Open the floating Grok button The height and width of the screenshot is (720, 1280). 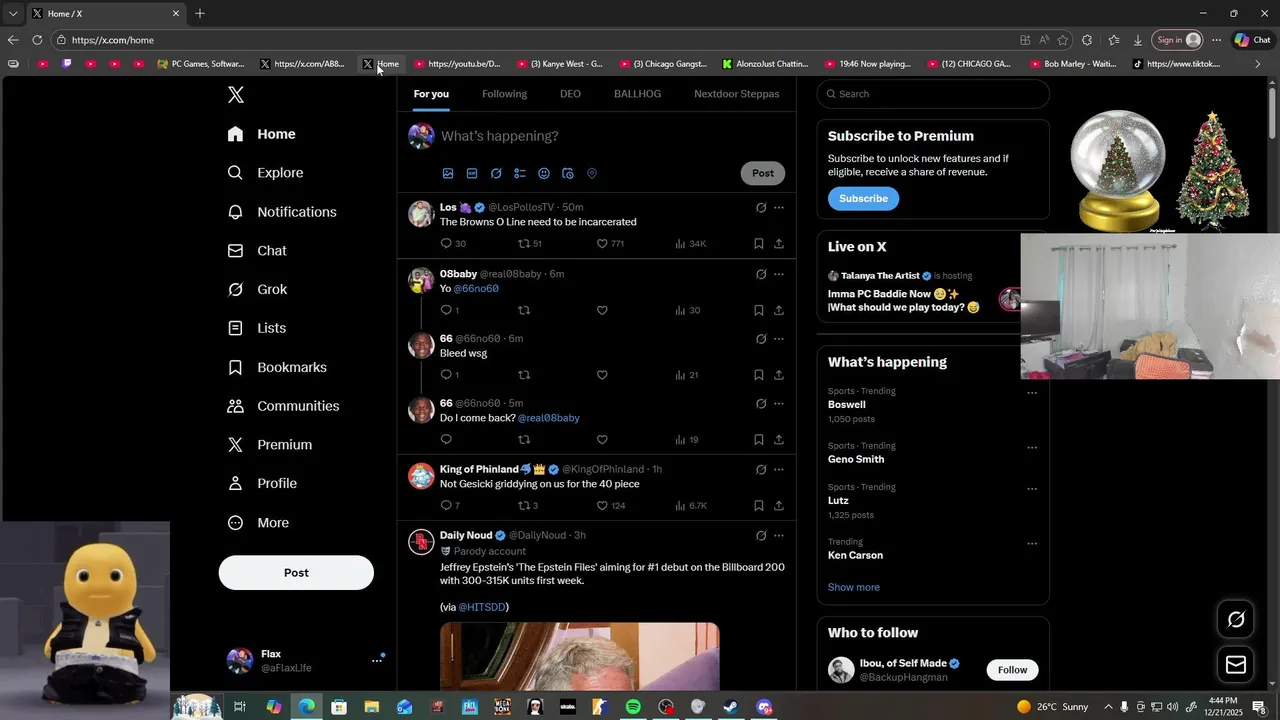[1236, 620]
